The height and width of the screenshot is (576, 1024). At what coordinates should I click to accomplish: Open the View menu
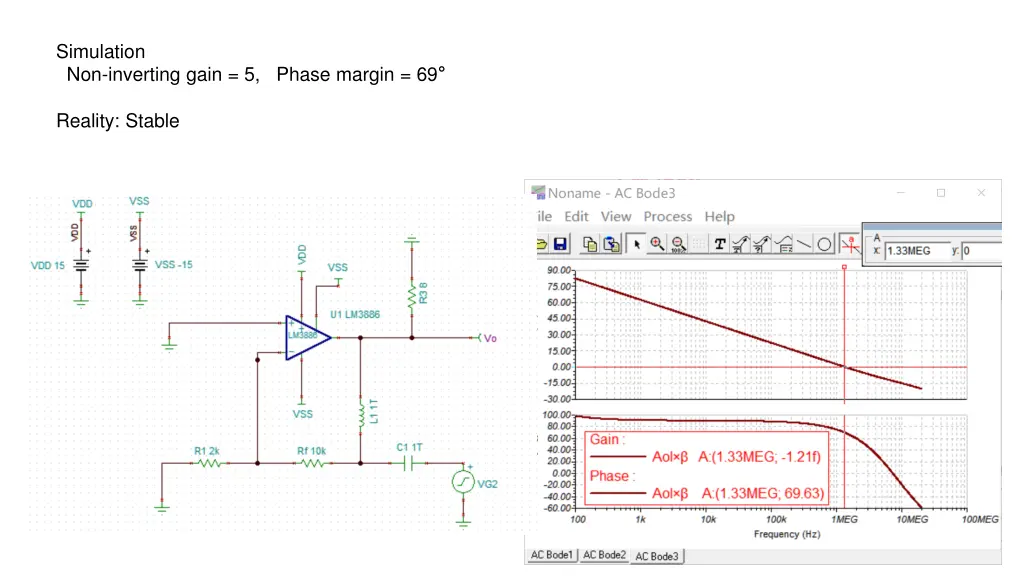(616, 216)
